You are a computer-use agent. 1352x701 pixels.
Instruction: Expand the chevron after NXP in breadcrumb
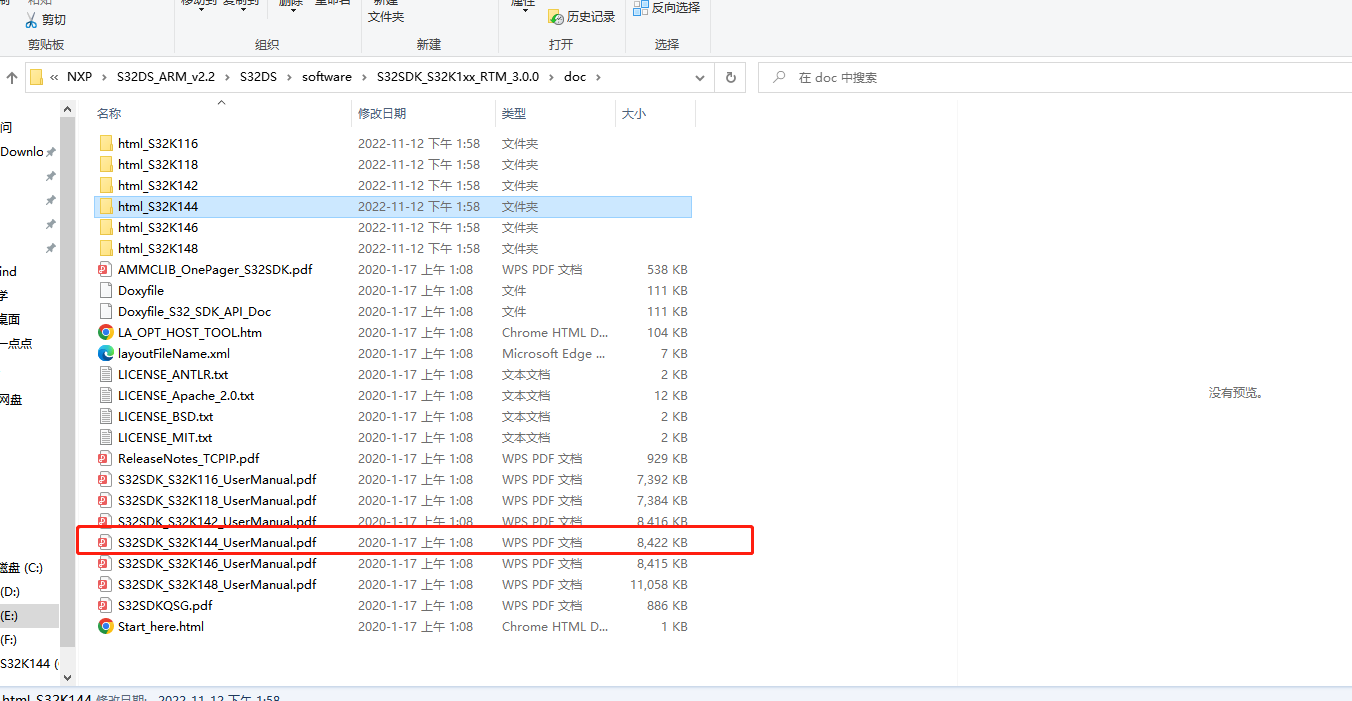(105, 77)
